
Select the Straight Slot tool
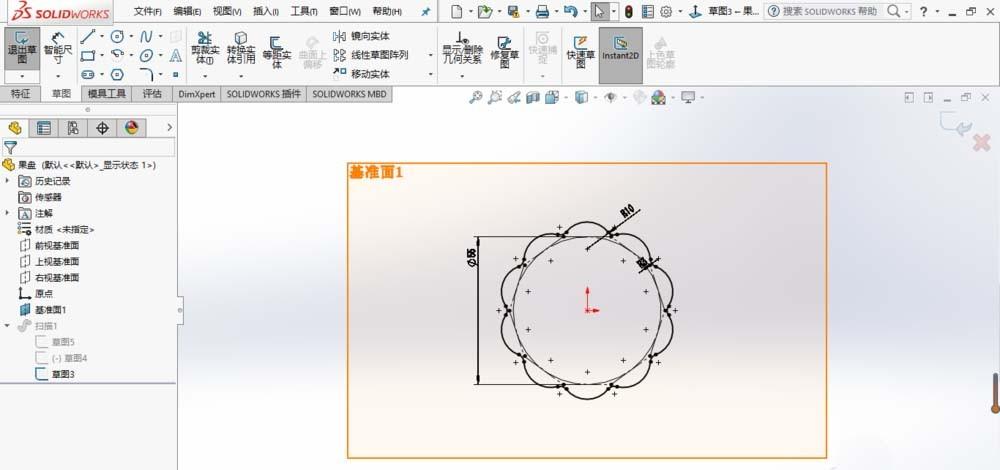88,75
